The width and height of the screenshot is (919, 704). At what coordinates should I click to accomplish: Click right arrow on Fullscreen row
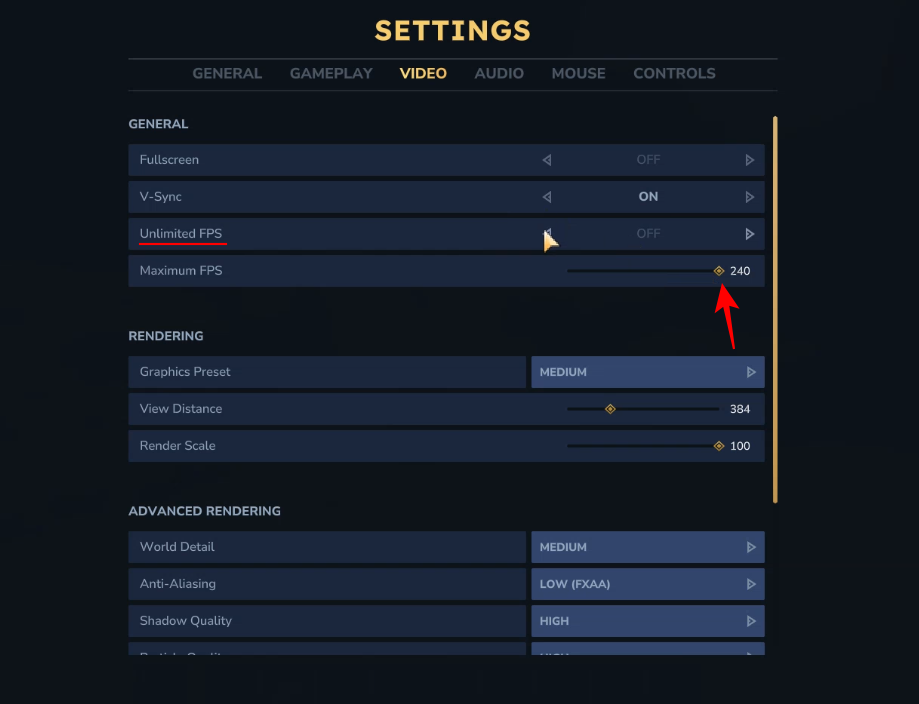750,160
